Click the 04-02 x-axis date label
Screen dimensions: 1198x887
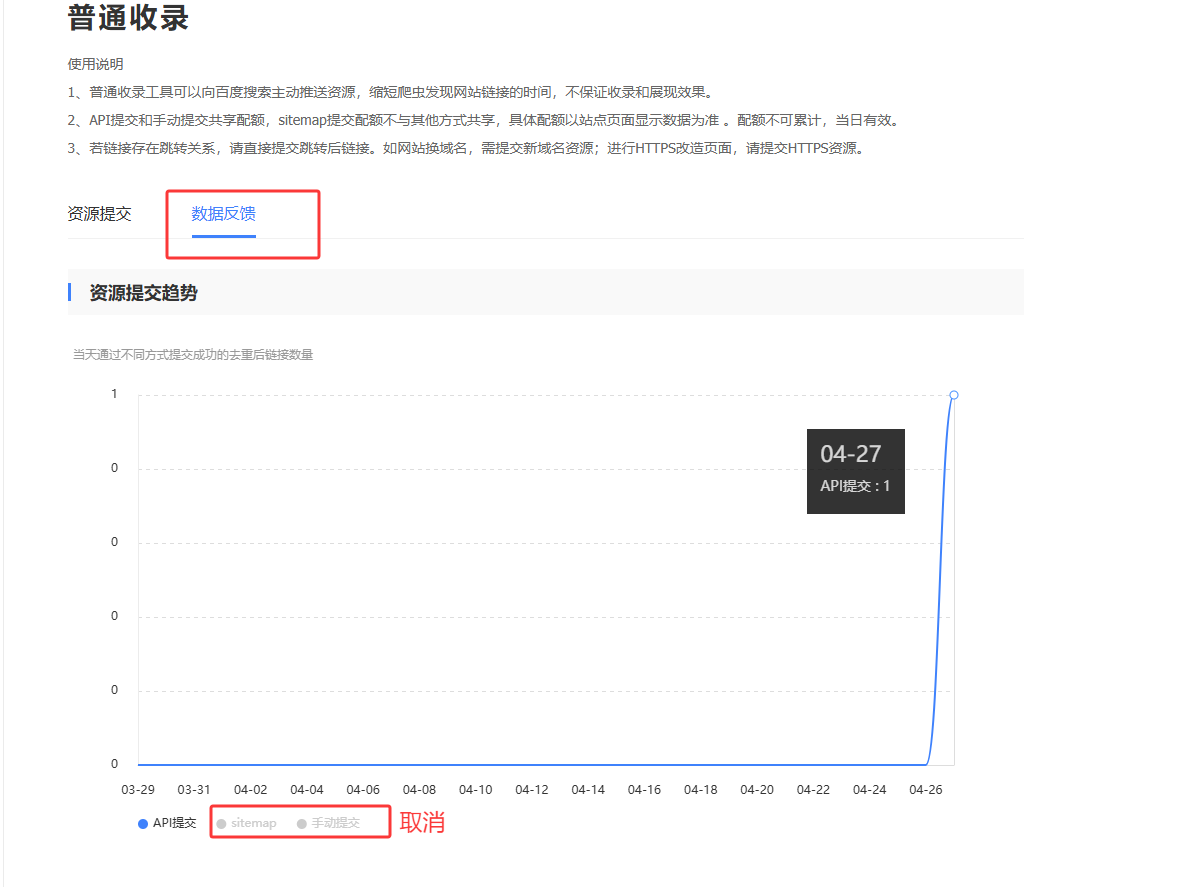pyautogui.click(x=251, y=789)
